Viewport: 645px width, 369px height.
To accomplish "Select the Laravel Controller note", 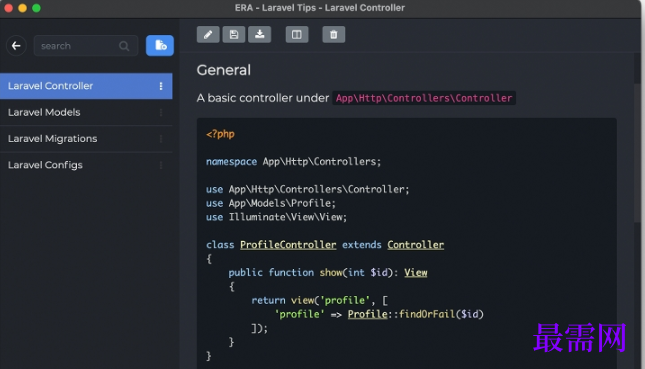I will point(86,86).
